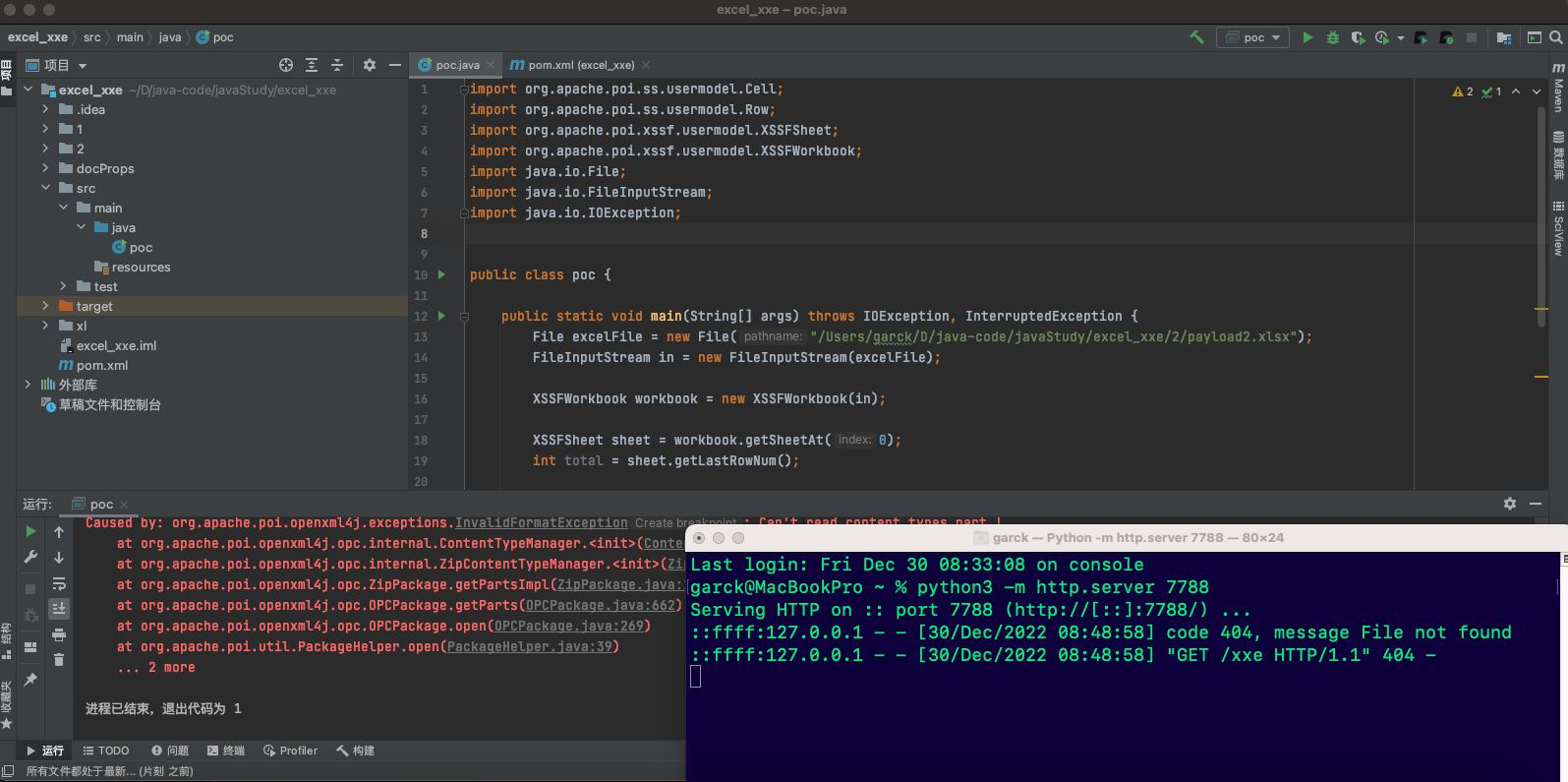Open project structure folder icon

tap(1504, 37)
